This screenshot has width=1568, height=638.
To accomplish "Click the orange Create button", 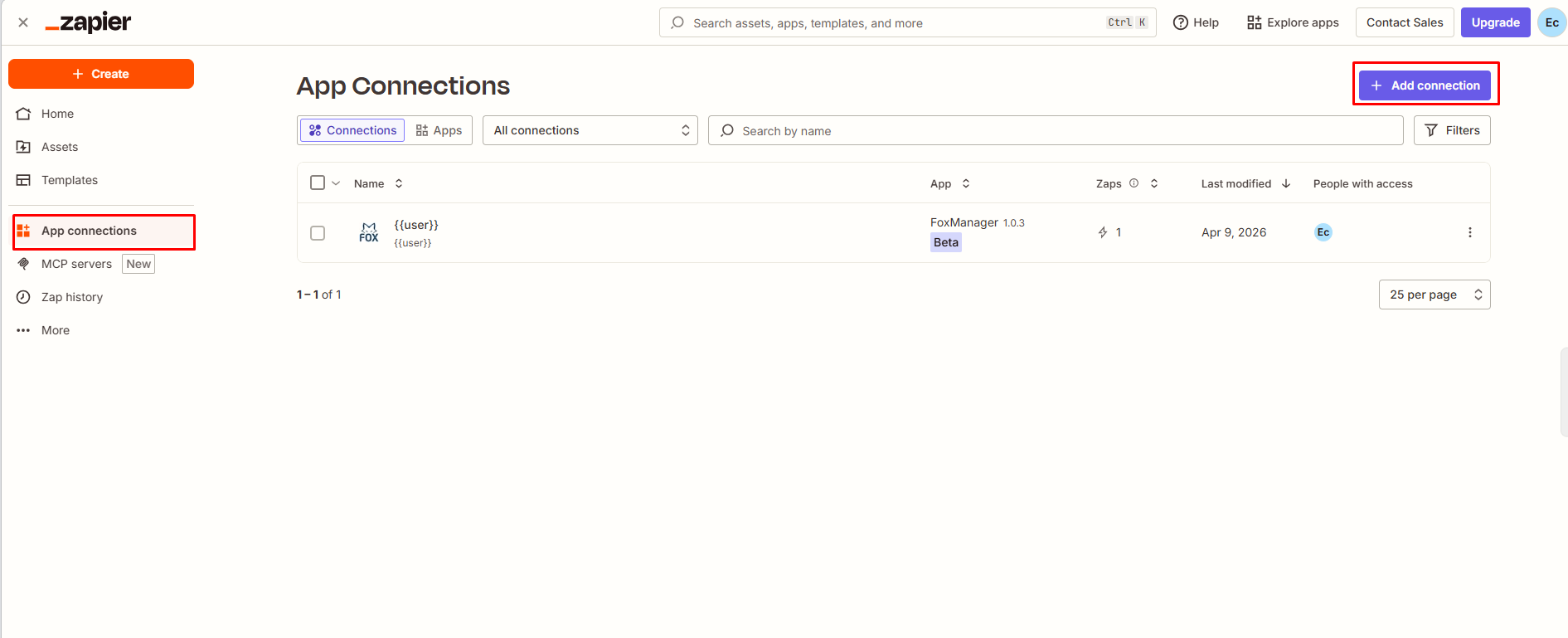I will (x=101, y=74).
